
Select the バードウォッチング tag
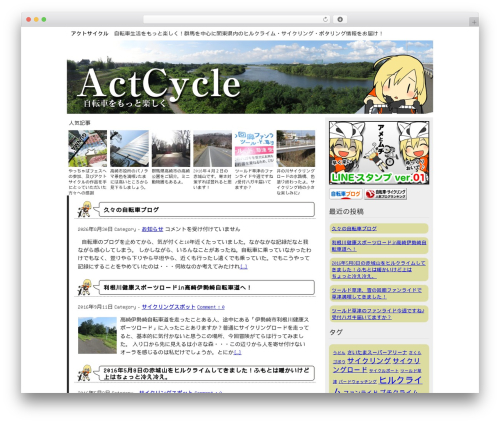point(358,381)
